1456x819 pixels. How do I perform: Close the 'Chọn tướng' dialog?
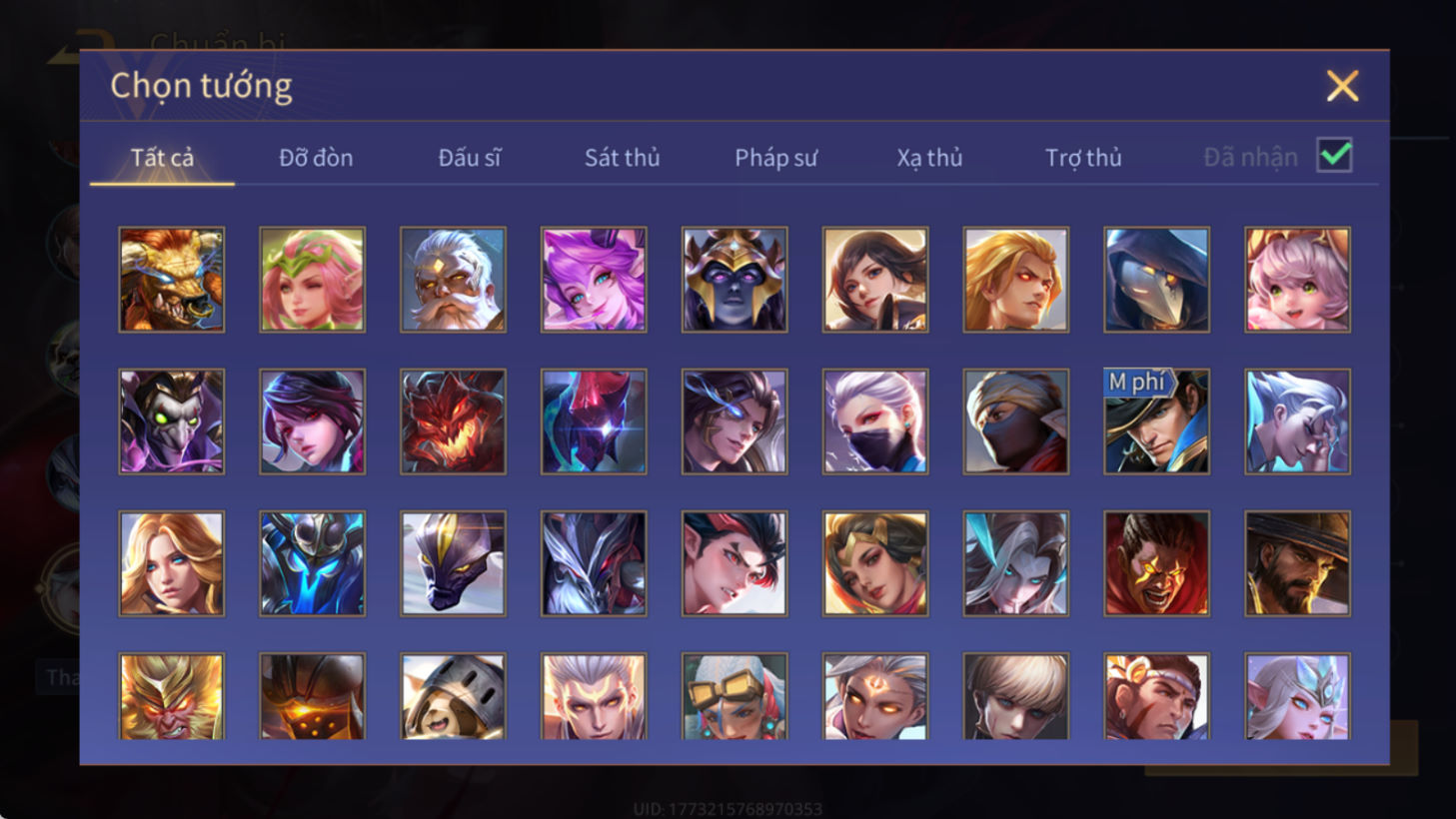pyautogui.click(x=1342, y=86)
